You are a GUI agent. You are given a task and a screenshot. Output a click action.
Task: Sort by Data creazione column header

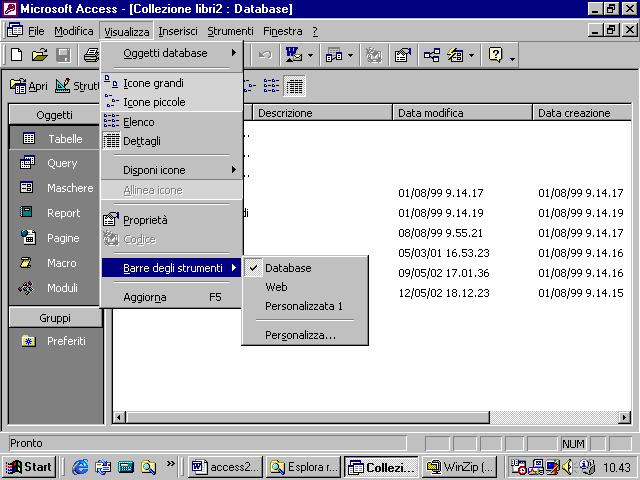pyautogui.click(x=582, y=113)
